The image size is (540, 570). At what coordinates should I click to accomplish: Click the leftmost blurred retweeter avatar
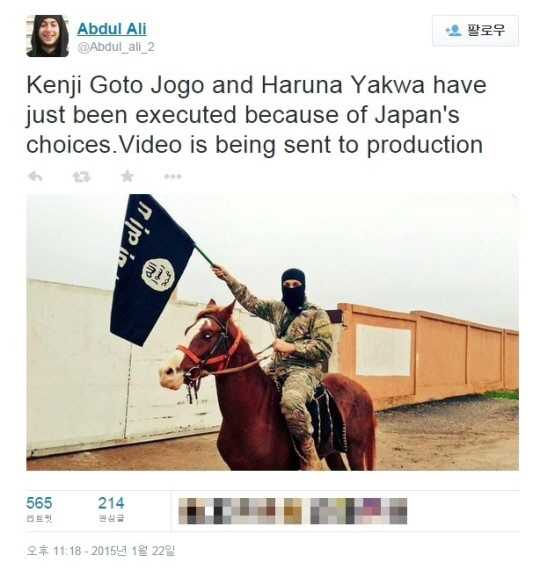187,511
